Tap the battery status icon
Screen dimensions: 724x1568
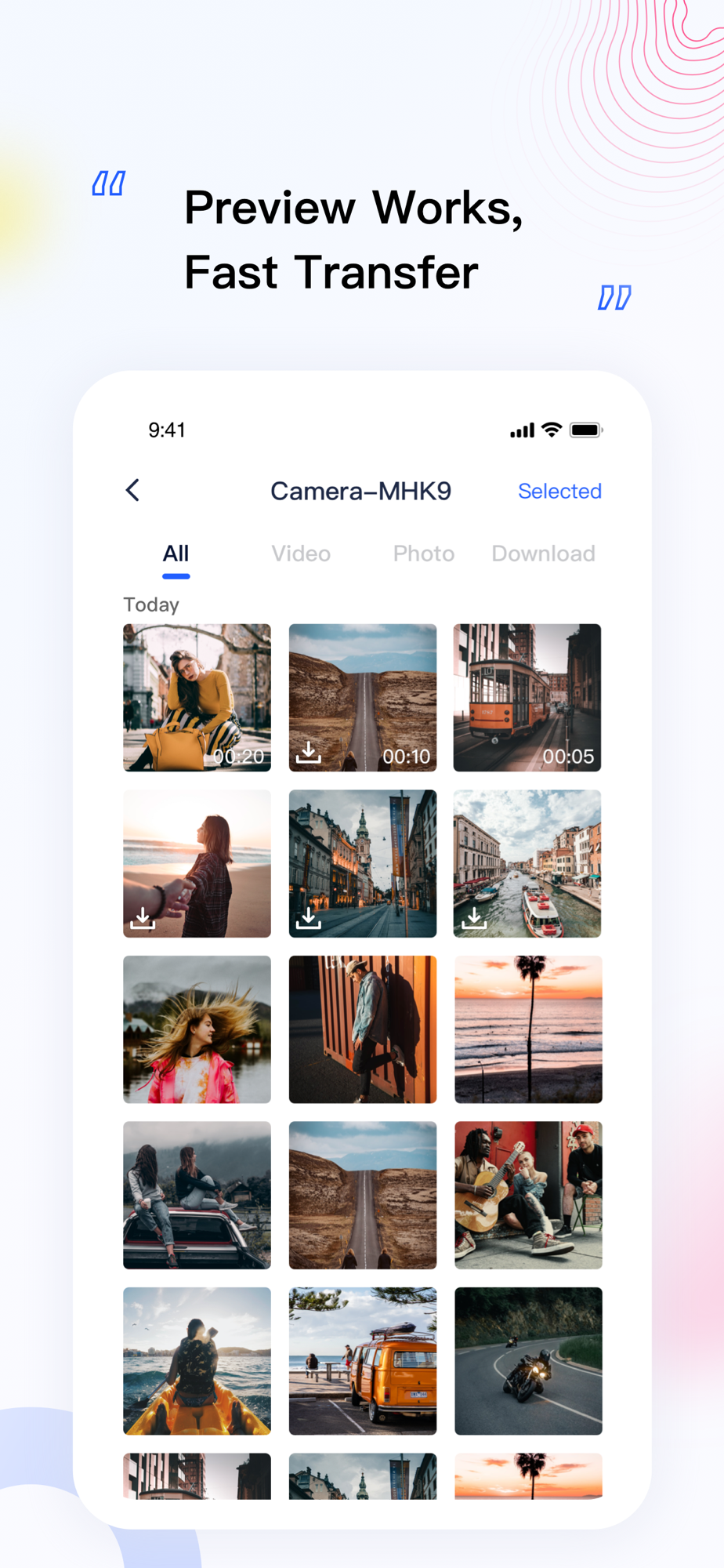(586, 430)
